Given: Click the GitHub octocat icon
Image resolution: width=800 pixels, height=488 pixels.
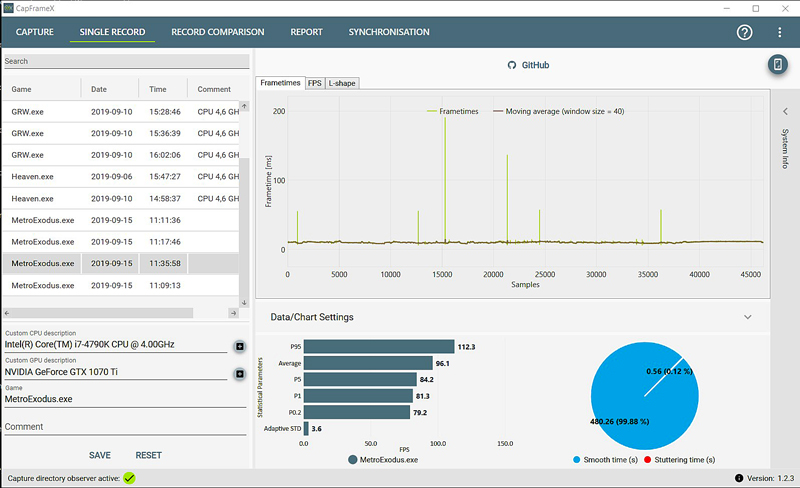Looking at the screenshot, I should pyautogui.click(x=512, y=65).
